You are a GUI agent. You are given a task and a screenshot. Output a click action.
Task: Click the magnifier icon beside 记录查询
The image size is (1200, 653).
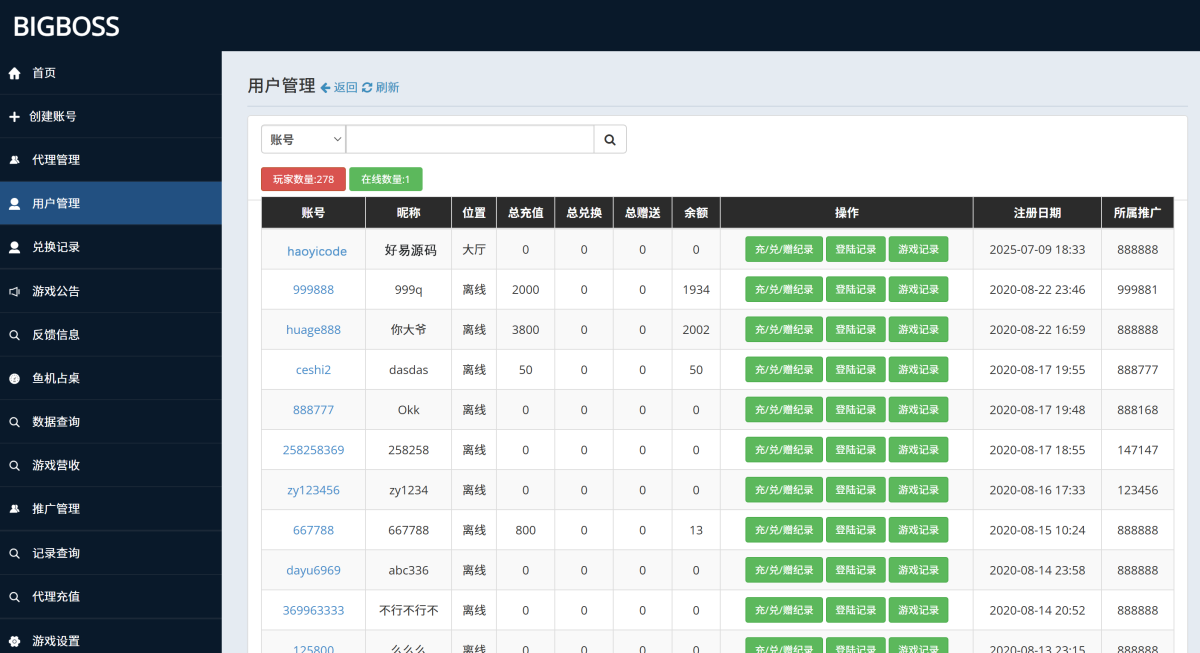[15, 553]
